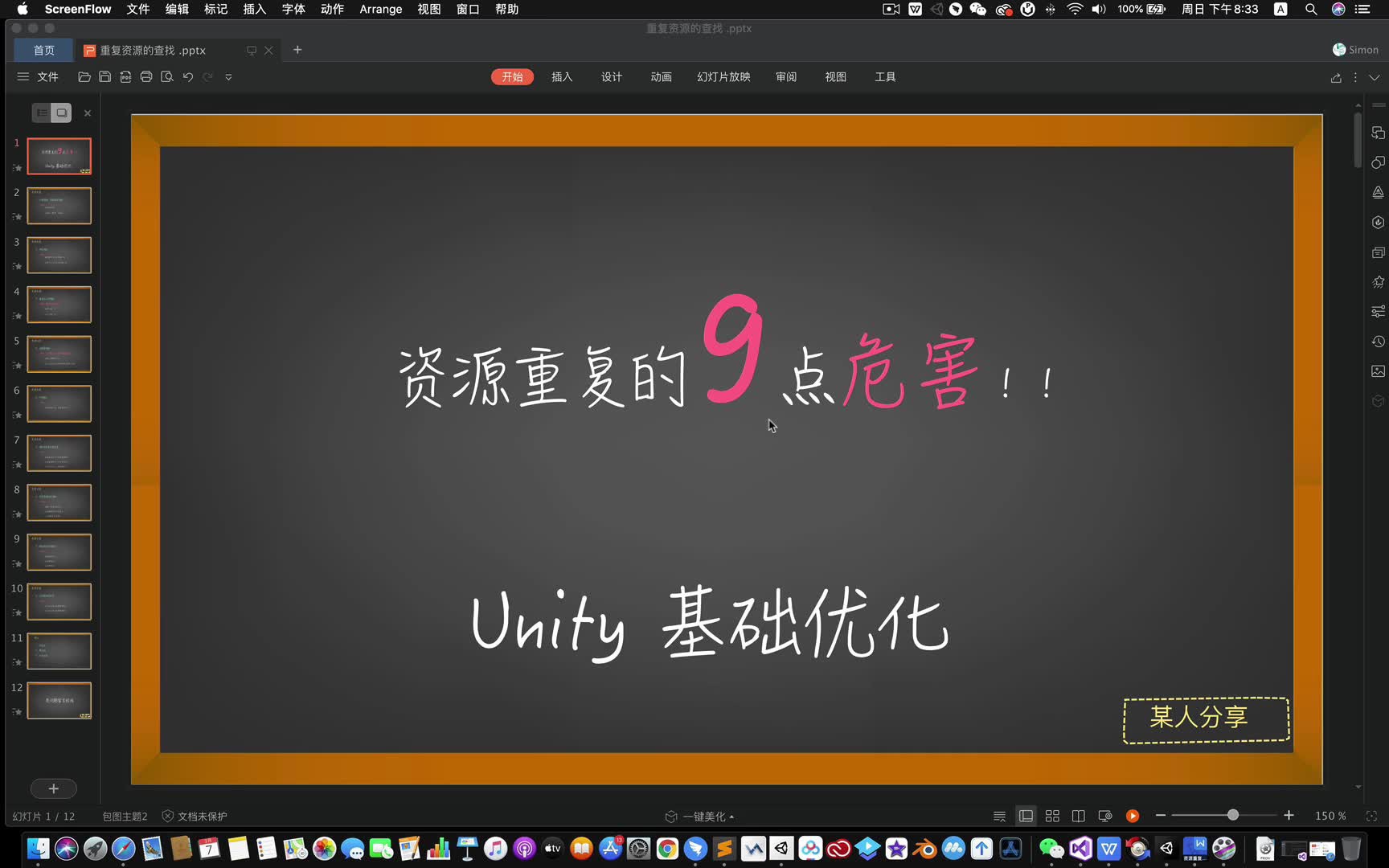Click the Simon user account
The image size is (1389, 868).
1355,50
